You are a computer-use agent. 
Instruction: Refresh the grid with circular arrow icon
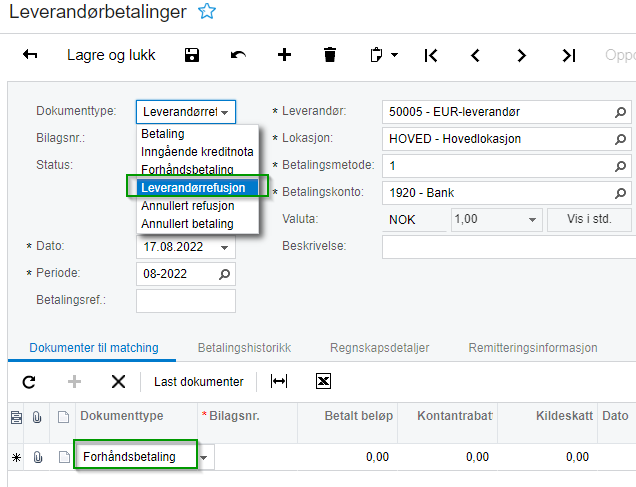(x=29, y=382)
